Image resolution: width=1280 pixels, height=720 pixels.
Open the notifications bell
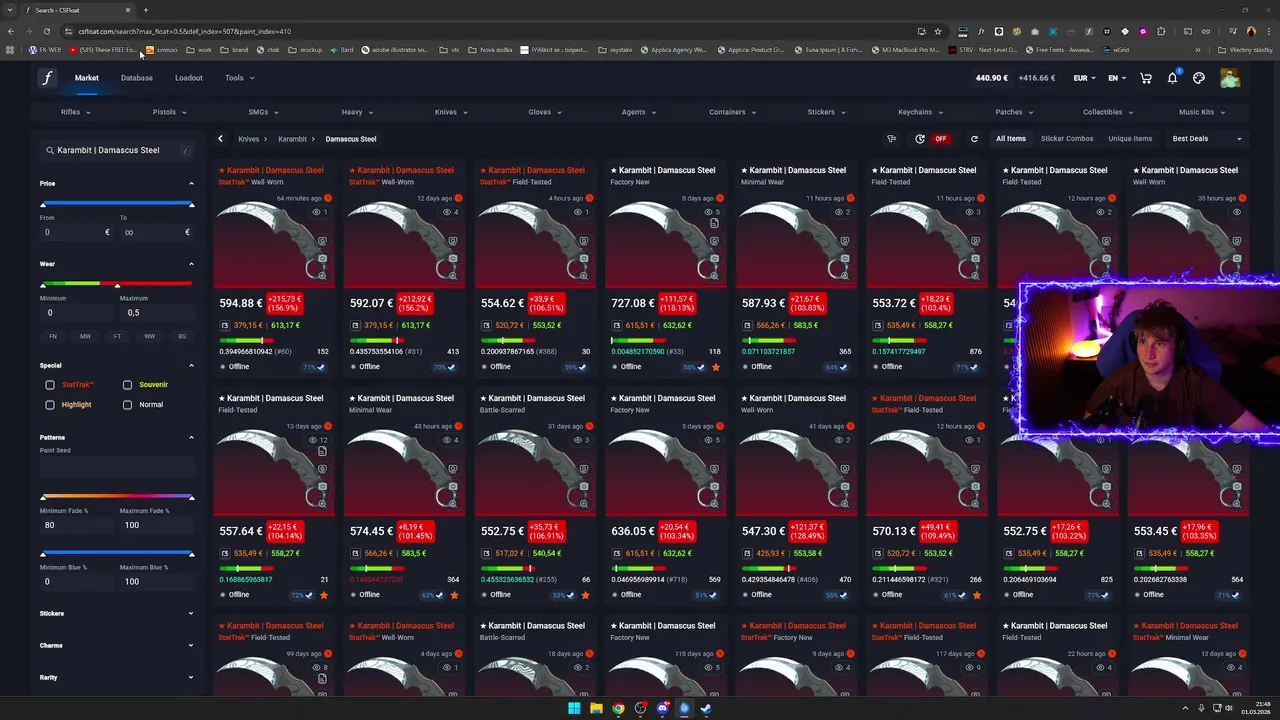(x=1172, y=78)
